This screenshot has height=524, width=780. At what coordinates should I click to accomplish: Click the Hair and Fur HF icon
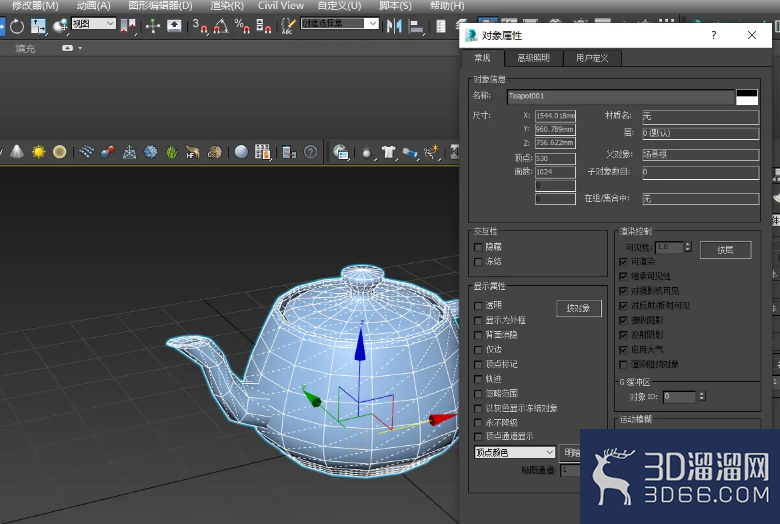point(193,151)
